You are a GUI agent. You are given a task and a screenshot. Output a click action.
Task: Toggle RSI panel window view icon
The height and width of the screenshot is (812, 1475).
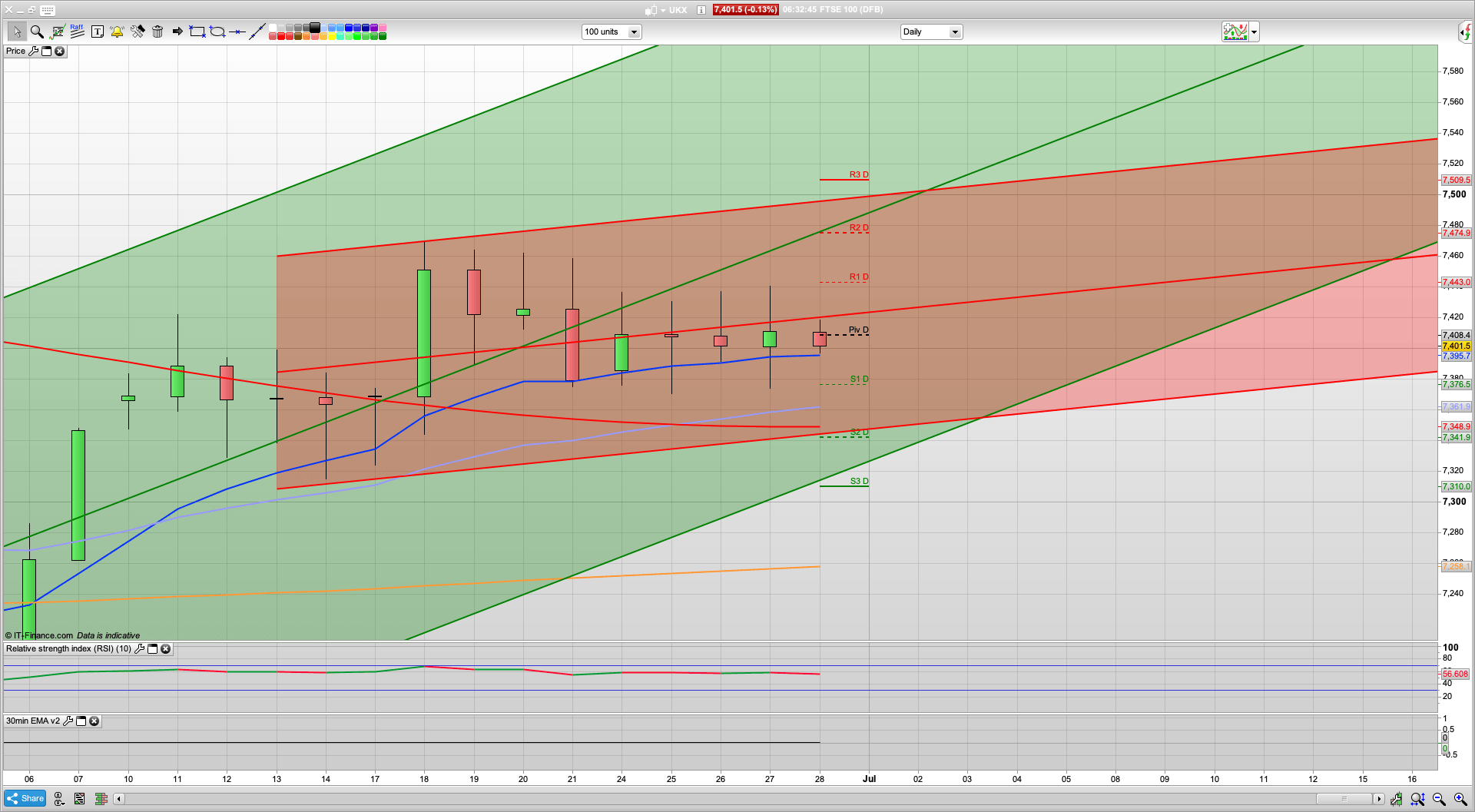pos(152,648)
